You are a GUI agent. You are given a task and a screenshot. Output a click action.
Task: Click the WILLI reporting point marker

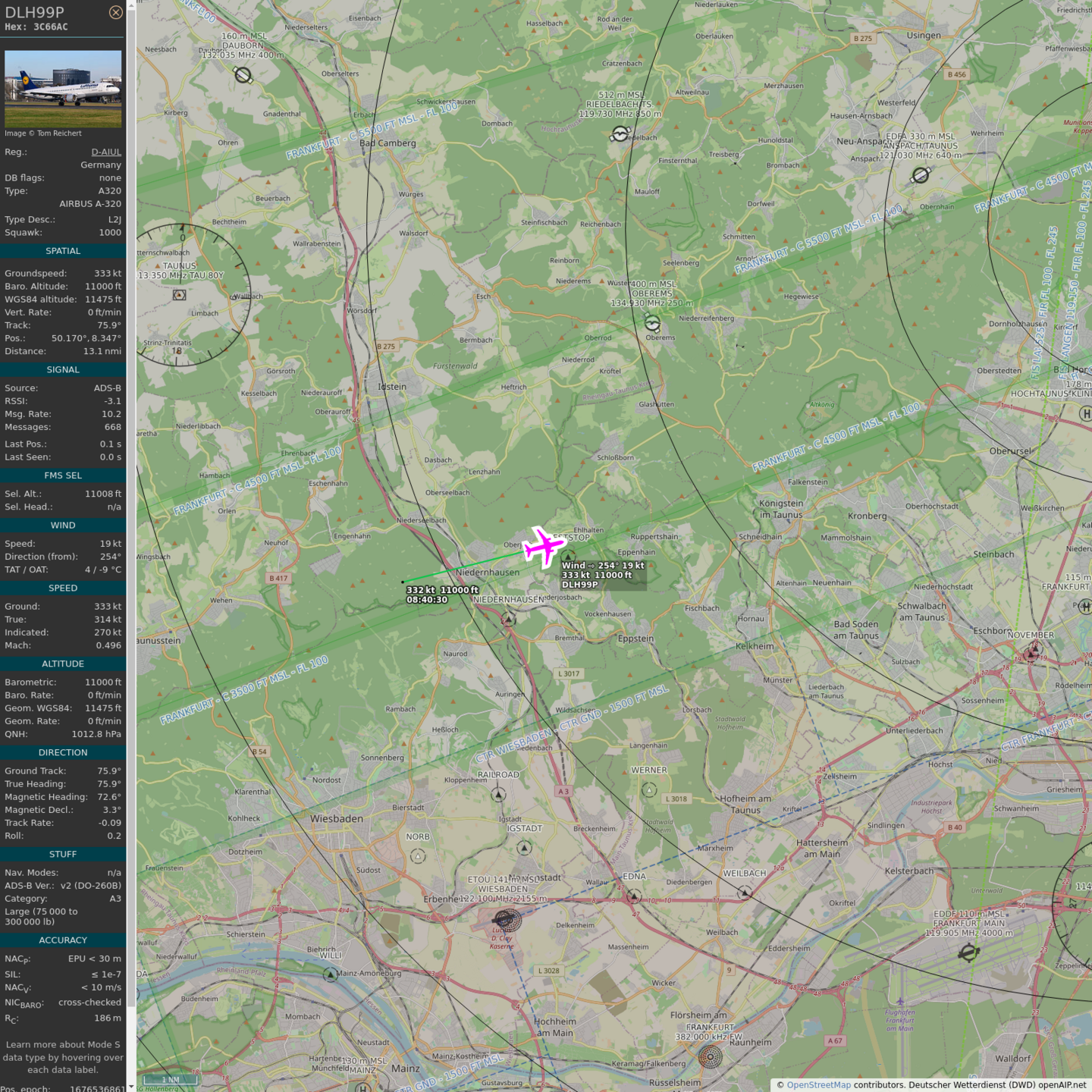pyautogui.click(x=331, y=975)
